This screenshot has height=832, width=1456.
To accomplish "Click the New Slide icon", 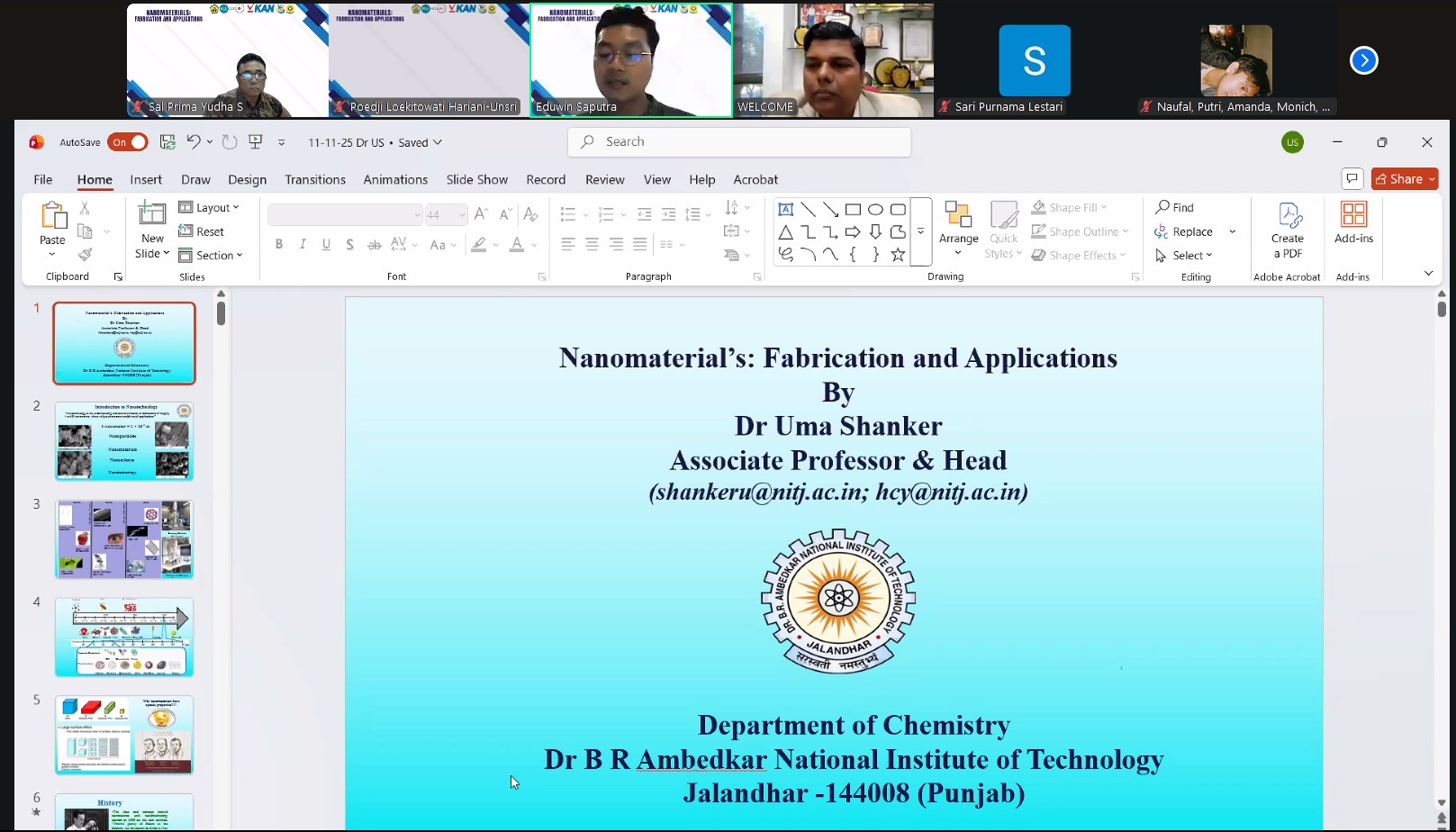I will coord(152,216).
